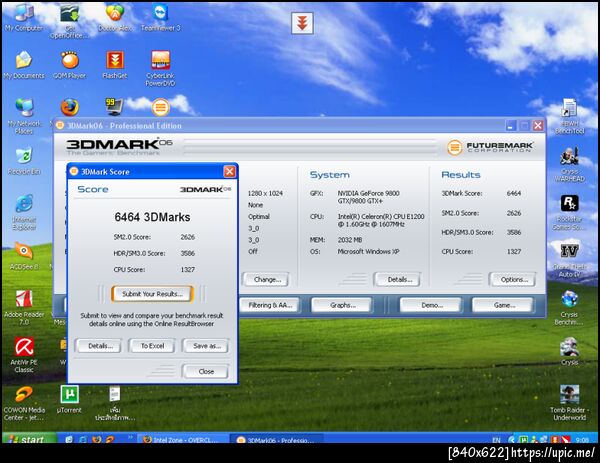This screenshot has height=463, width=600.
Task: Click the Intel Celeron CPU E1200 text
Action: (x=381, y=220)
